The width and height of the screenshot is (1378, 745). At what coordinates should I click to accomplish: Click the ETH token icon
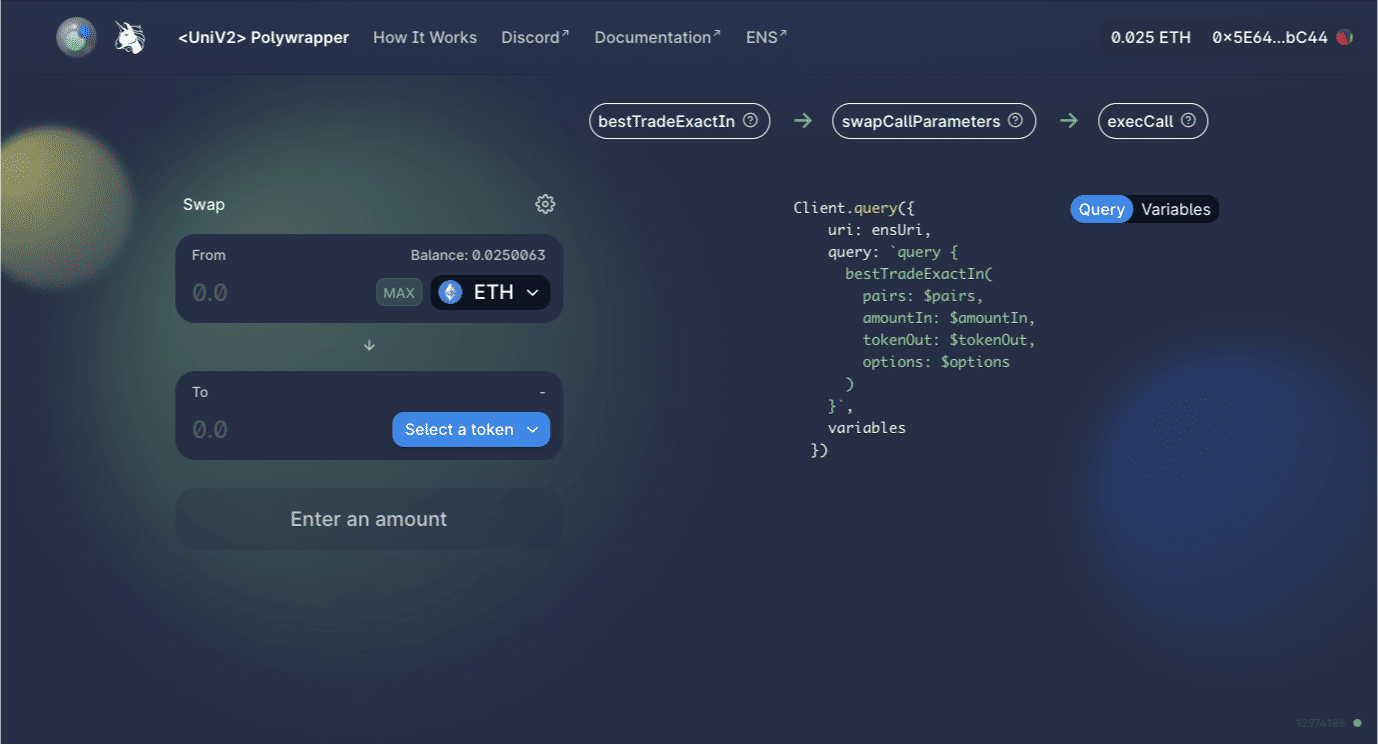pyautogui.click(x=451, y=292)
